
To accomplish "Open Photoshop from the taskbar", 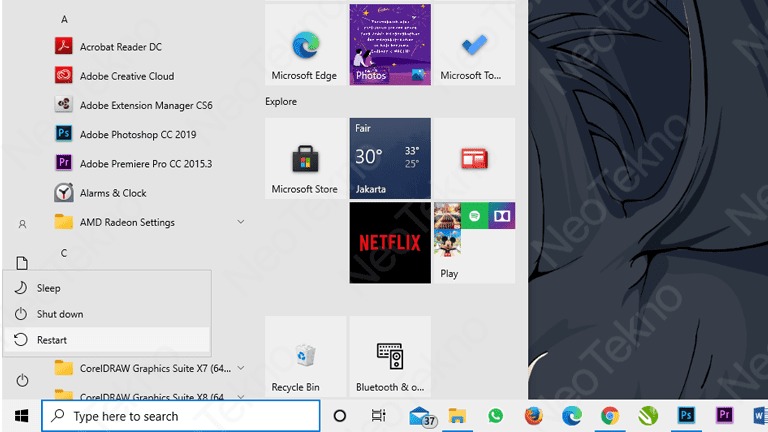I will tap(686, 416).
